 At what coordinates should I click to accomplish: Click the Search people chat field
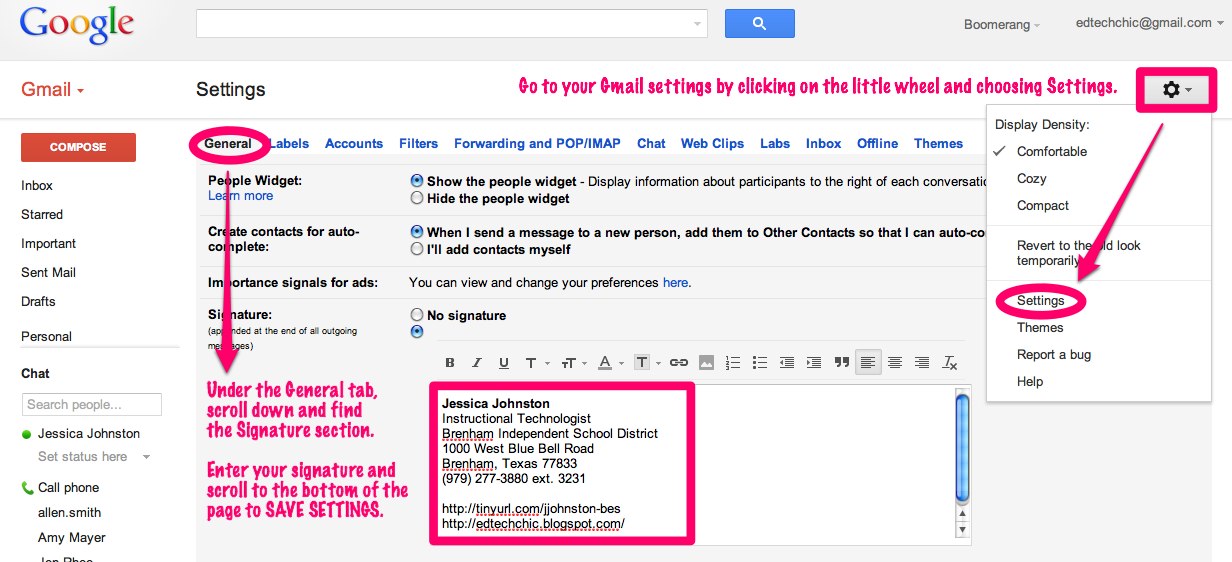92,405
